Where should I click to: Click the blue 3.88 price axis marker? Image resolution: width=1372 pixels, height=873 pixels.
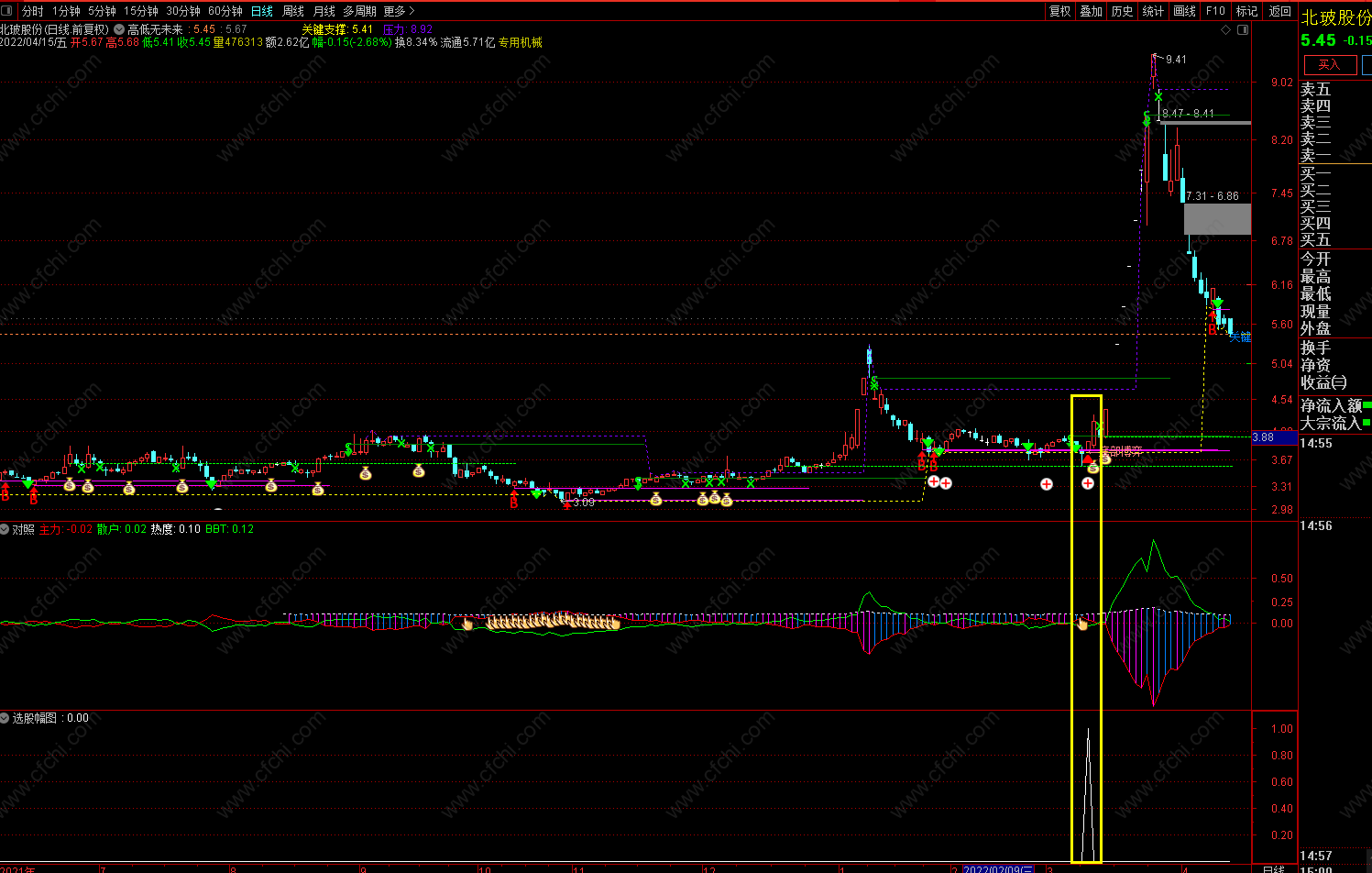[1274, 437]
